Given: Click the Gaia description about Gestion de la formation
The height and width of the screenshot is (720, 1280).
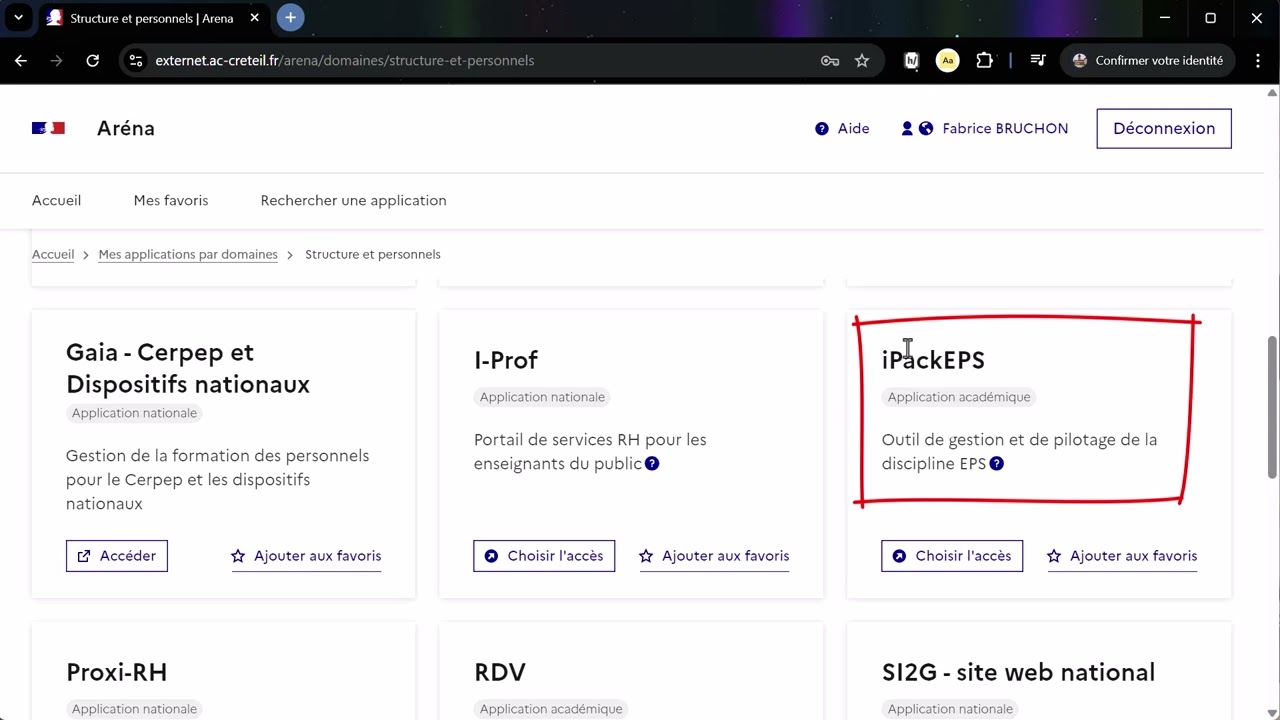Looking at the screenshot, I should 217,480.
